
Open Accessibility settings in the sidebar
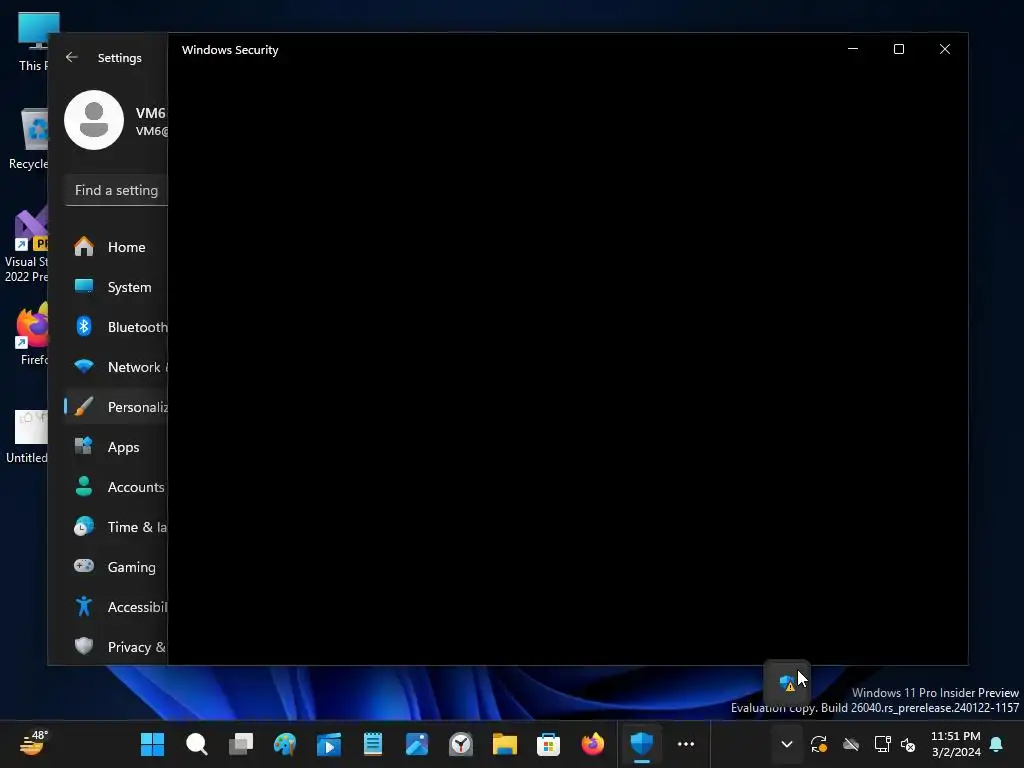pos(116,607)
